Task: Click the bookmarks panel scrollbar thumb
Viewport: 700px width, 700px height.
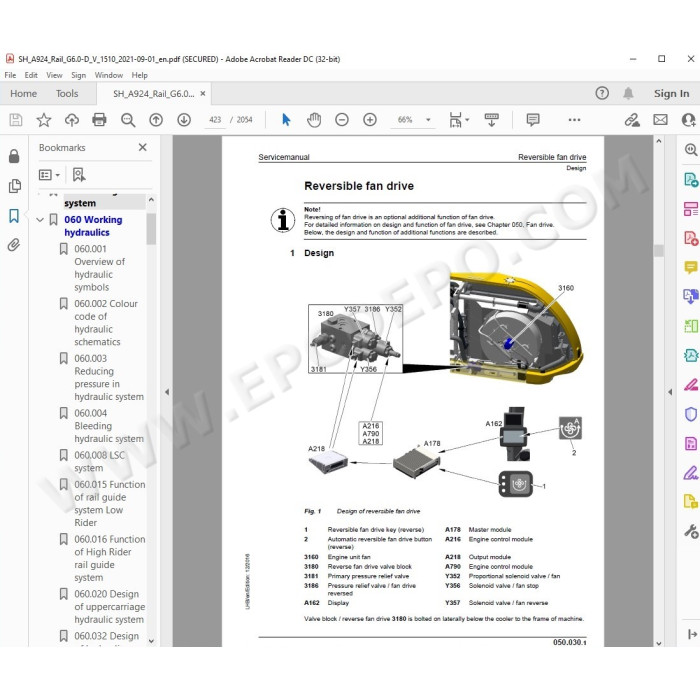Action: pos(151,229)
